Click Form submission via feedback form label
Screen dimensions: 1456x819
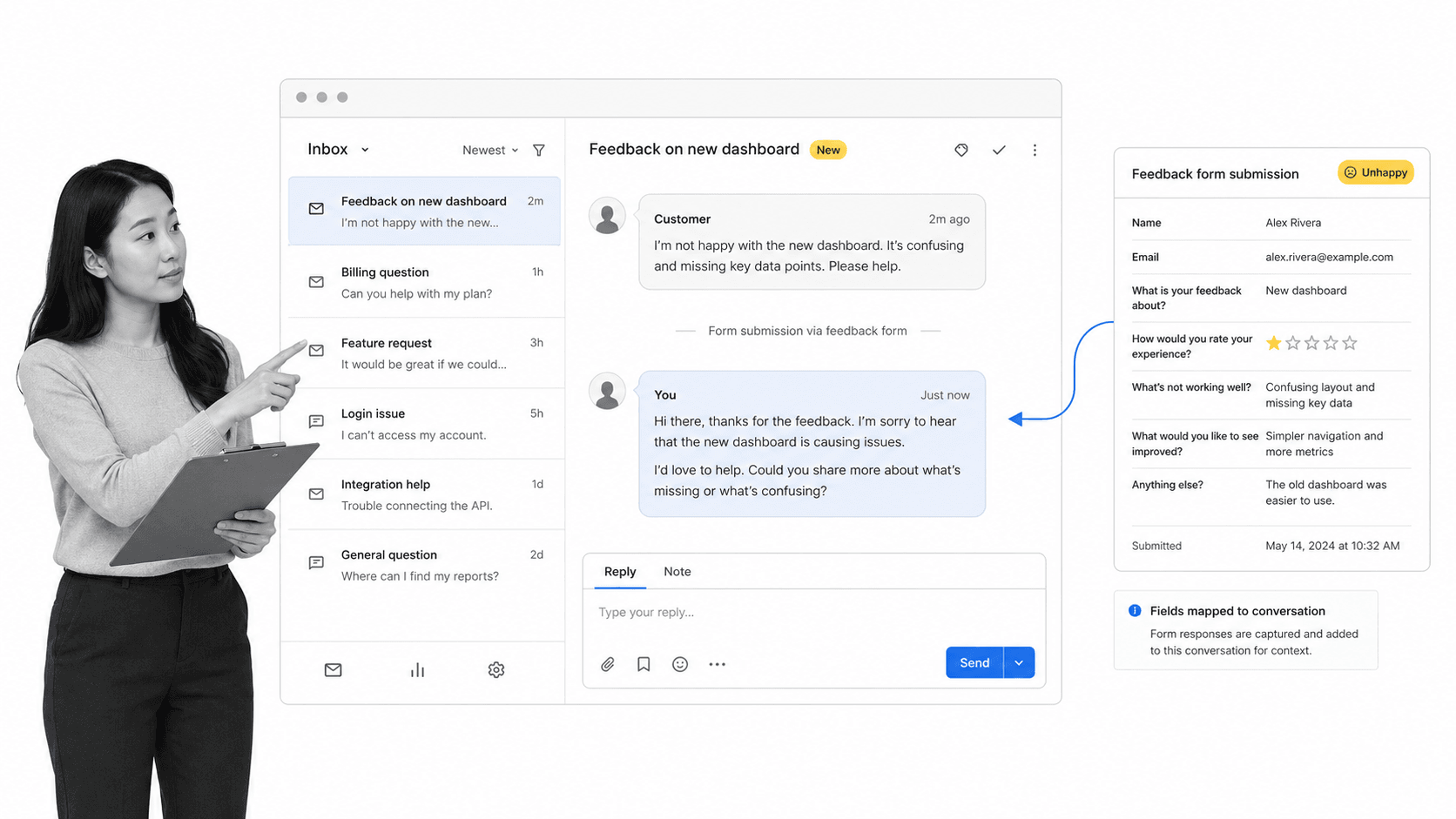point(807,331)
